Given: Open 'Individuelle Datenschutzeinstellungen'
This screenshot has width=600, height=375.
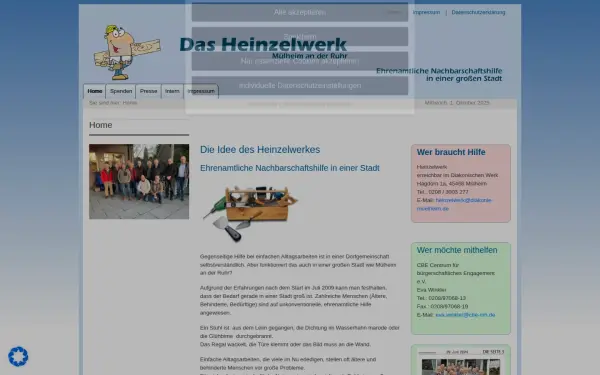Looking at the screenshot, I should 300,86.
